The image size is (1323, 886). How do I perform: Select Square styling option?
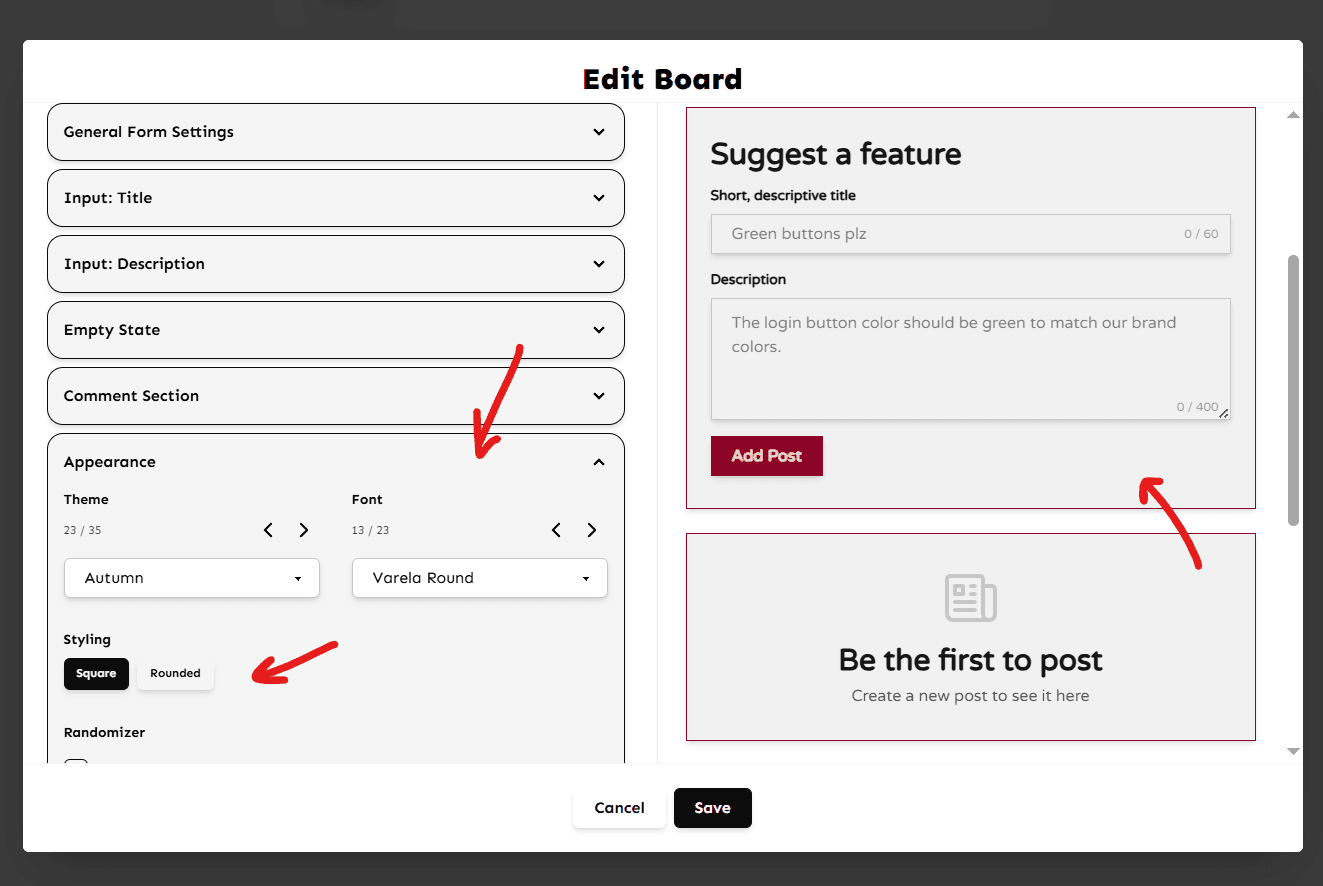96,674
